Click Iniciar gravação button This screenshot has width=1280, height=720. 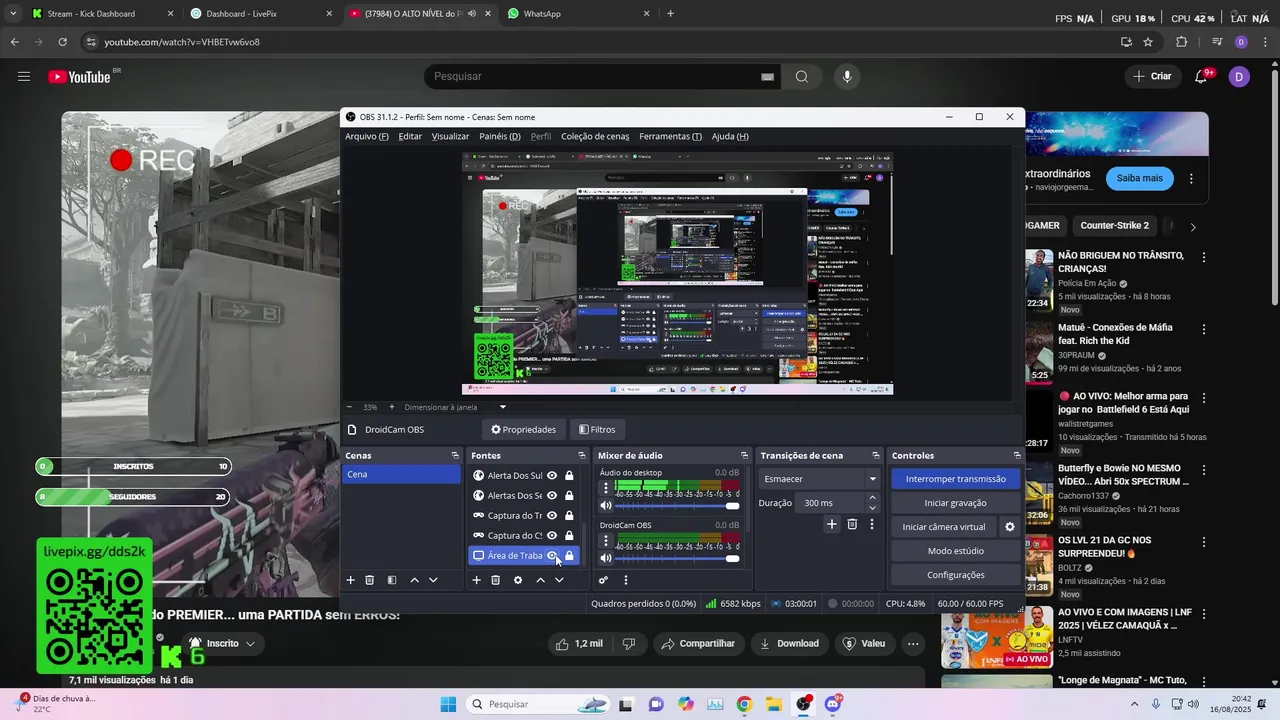tap(956, 503)
